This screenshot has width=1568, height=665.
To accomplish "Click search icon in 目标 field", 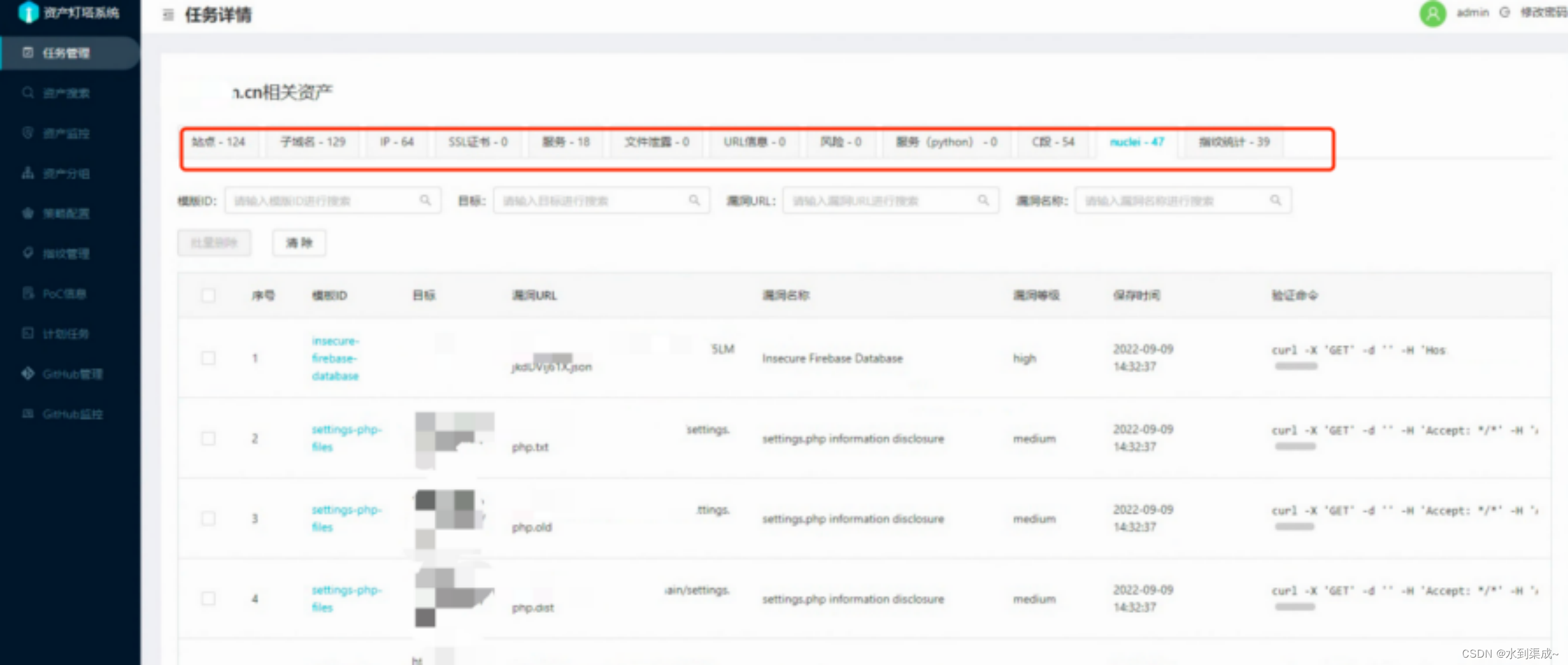I will (694, 200).
